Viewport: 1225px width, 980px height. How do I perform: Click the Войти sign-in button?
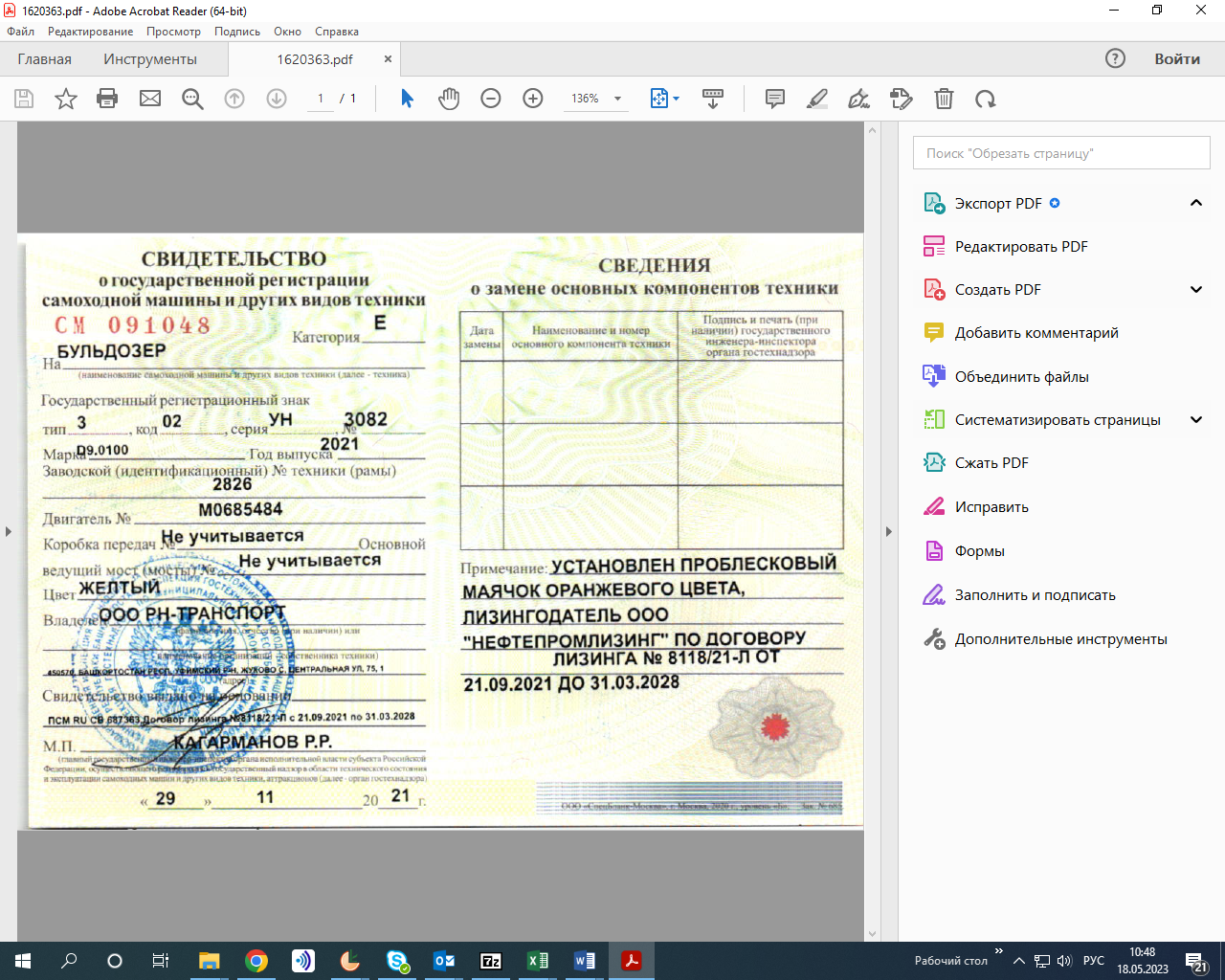(x=1176, y=59)
